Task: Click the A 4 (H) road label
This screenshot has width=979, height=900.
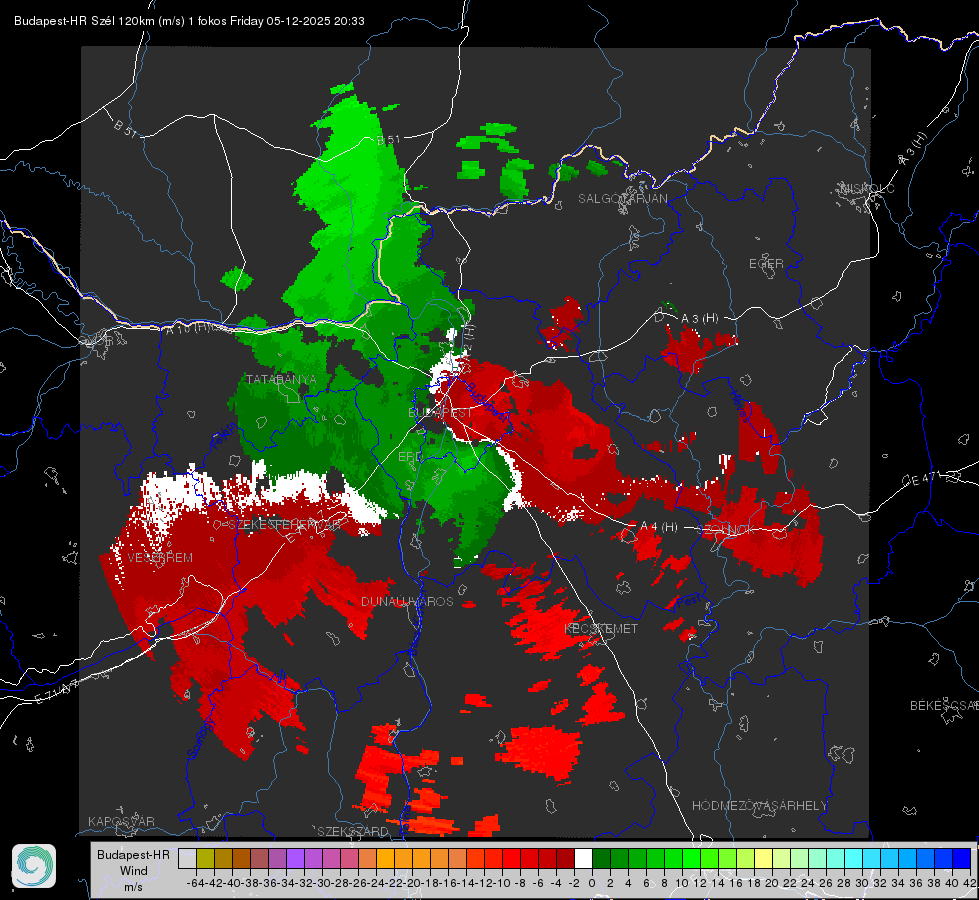Action: coord(659,527)
